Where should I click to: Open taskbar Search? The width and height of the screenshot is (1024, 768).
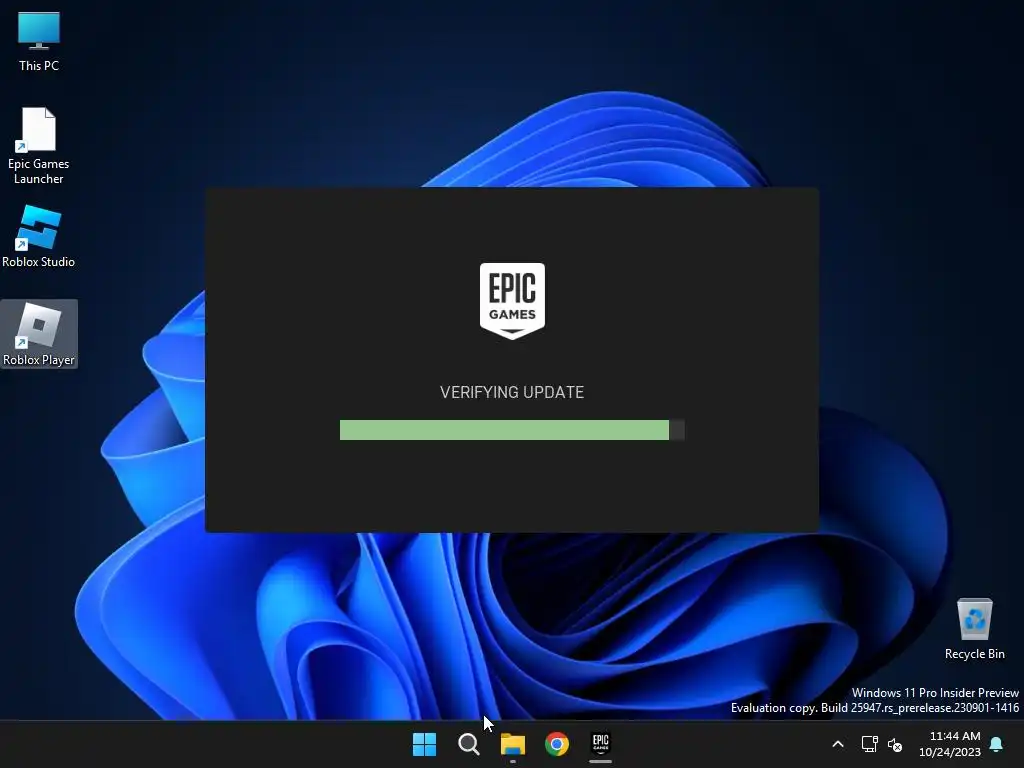tap(468, 744)
